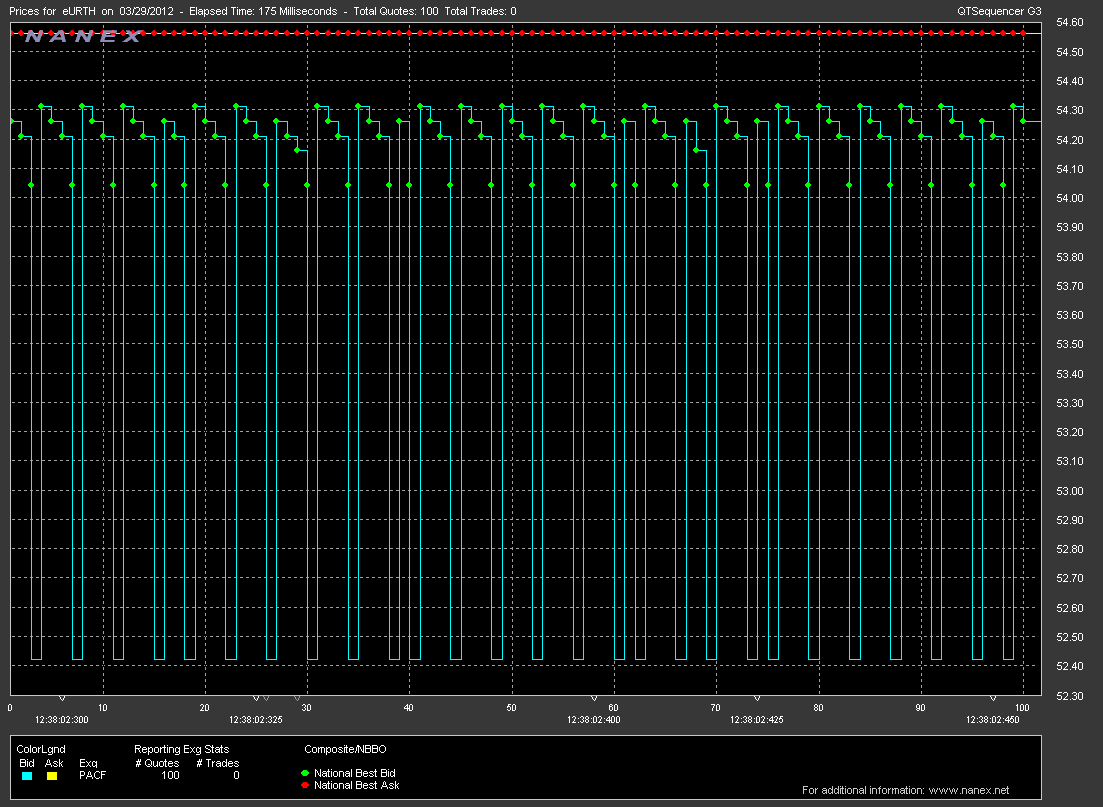Viewport: 1103px width, 807px height.
Task: Click the 12:38:02:425 time label
Action: [x=757, y=720]
